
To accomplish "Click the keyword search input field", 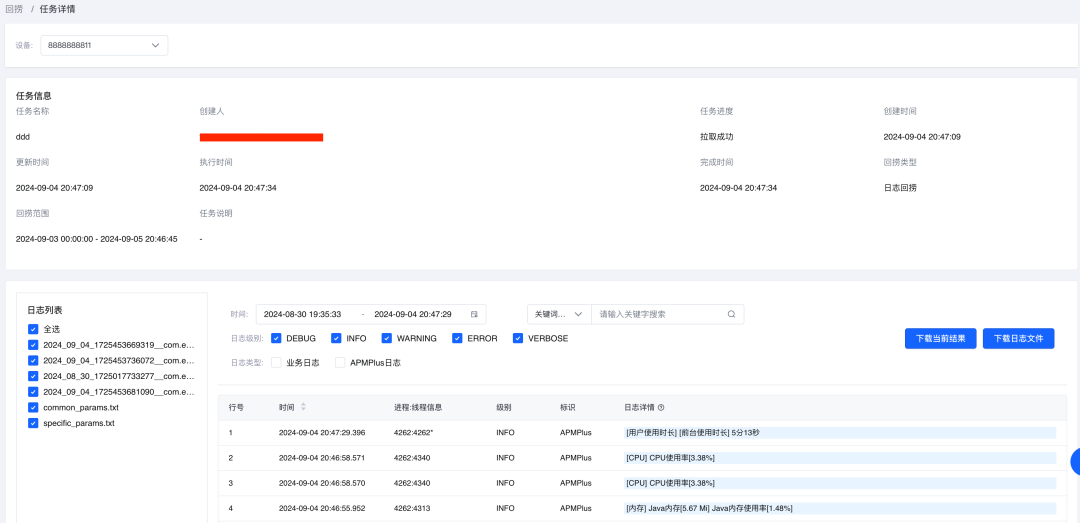I will tap(660, 314).
